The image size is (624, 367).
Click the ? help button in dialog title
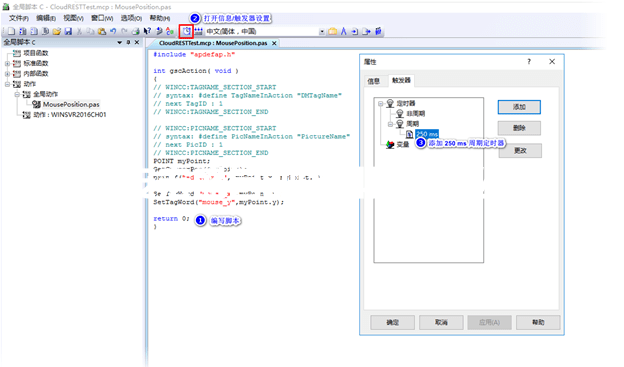529,62
